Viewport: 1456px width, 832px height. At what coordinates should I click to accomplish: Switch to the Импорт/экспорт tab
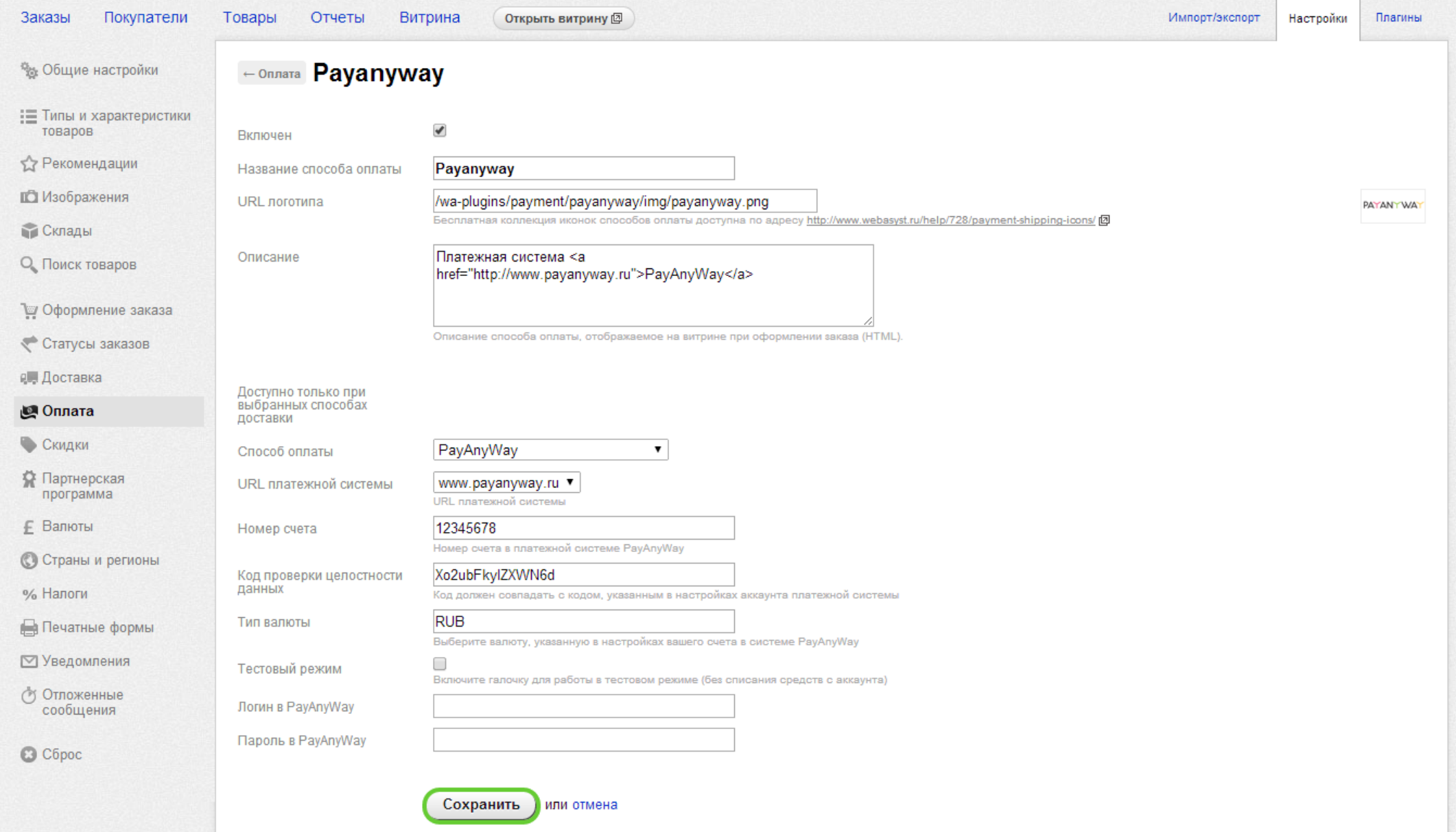point(1214,17)
